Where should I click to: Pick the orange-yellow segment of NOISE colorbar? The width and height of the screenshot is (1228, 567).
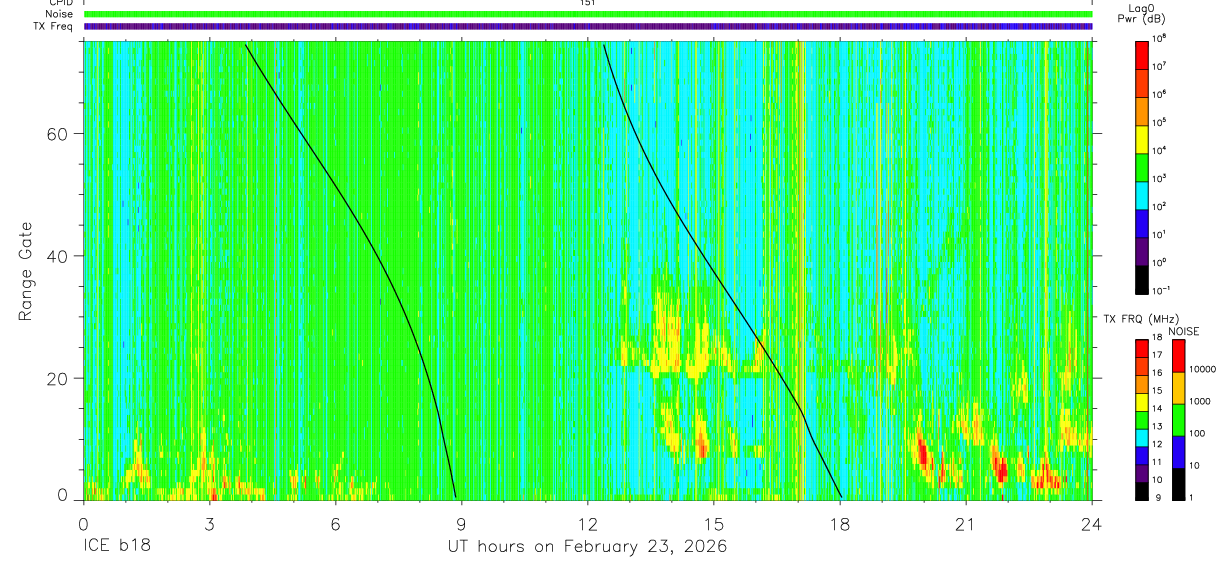click(1178, 388)
